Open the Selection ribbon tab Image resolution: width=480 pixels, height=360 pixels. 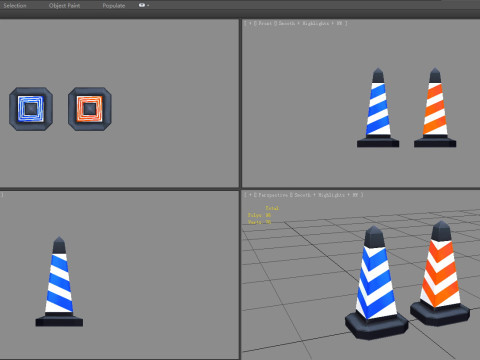pos(15,6)
